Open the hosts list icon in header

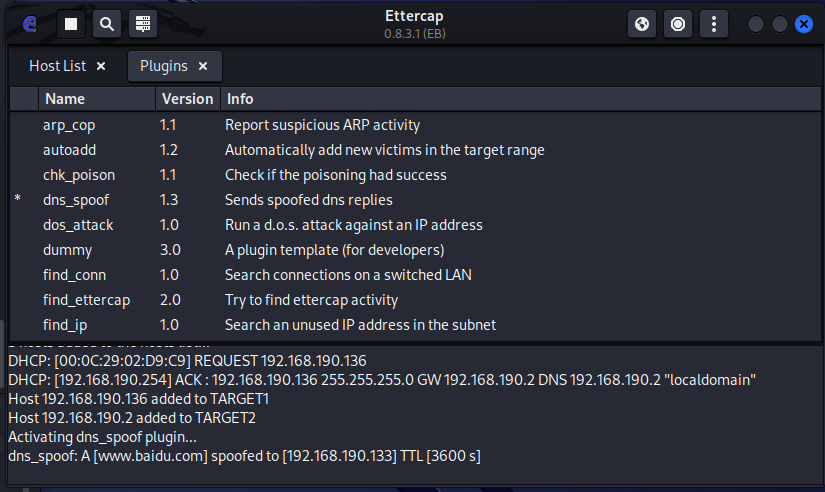point(141,24)
